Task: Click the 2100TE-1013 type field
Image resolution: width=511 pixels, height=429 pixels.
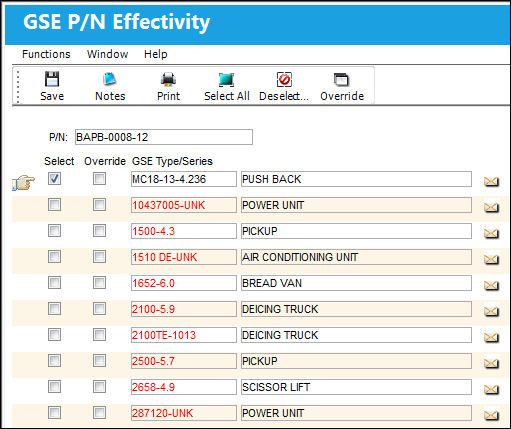Action: pyautogui.click(x=184, y=335)
